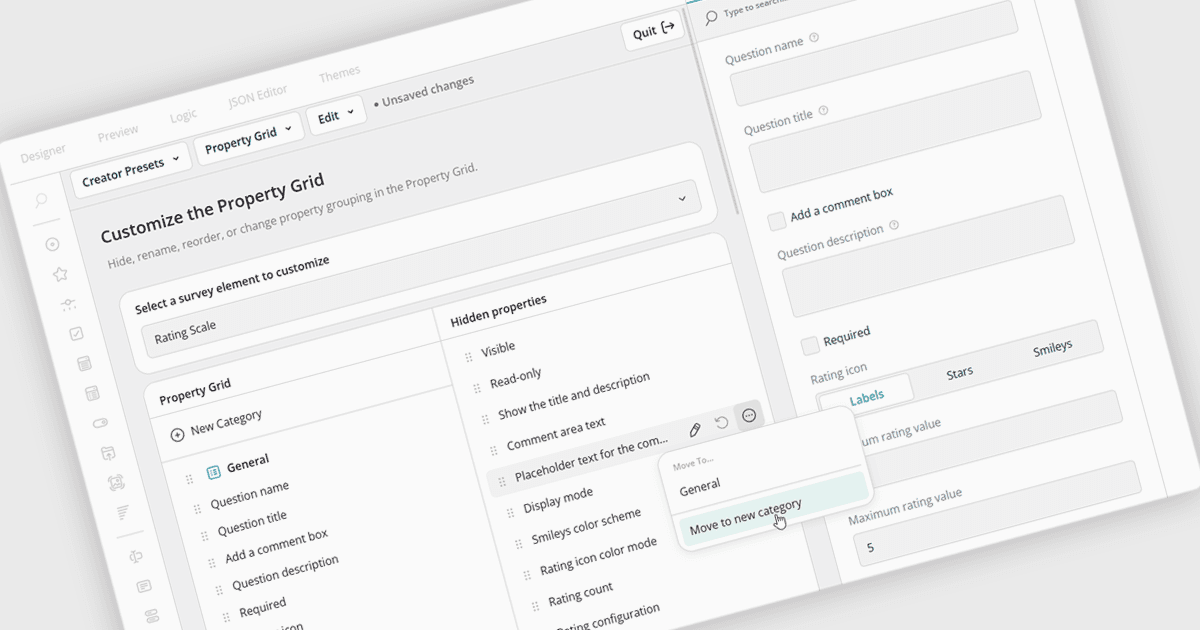Grab the drag handle beside Question name in Property Grid
Screen dimensions: 1200x630
[x=196, y=510]
